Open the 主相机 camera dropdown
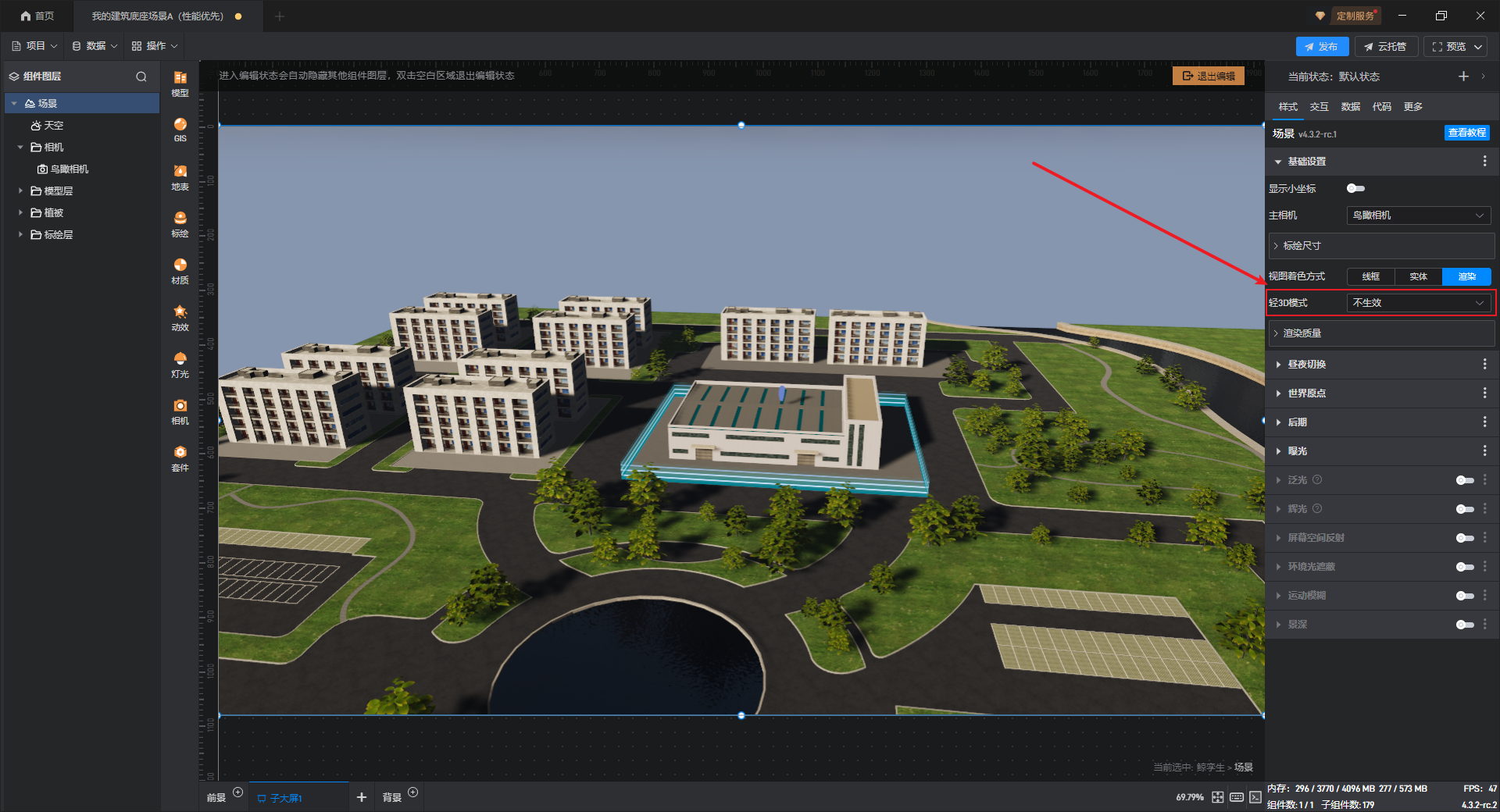Viewport: 1500px width, 812px height. click(x=1417, y=215)
